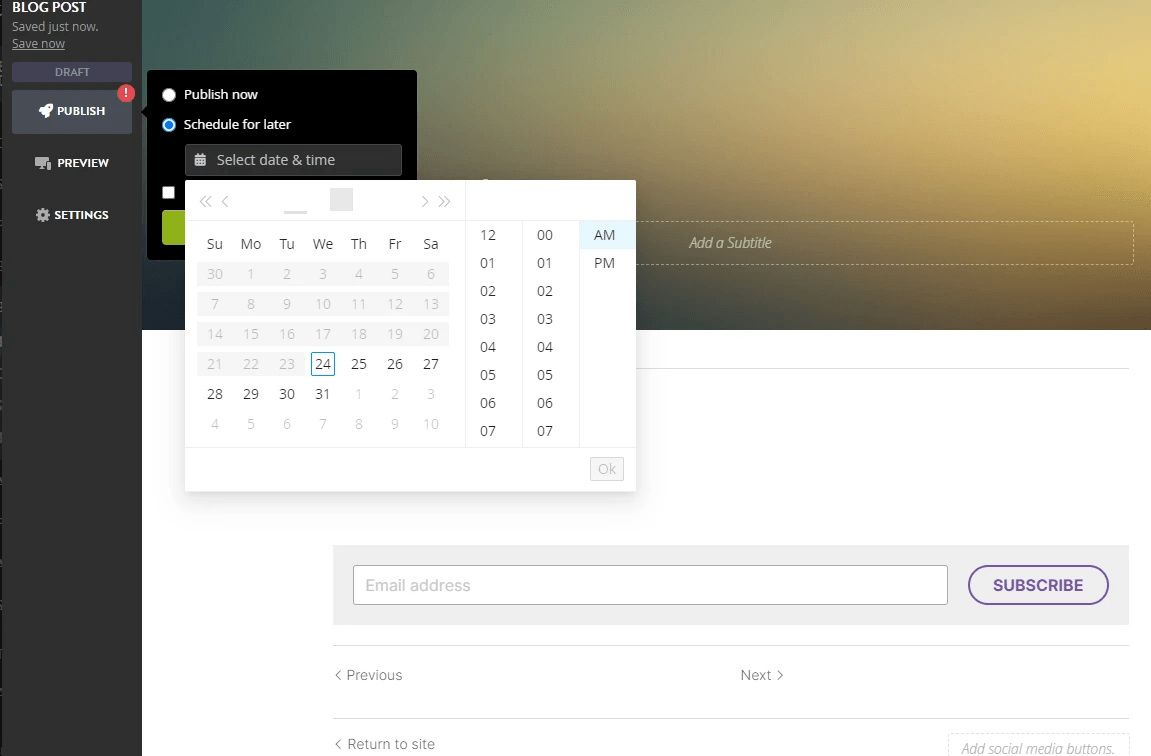1151x756 pixels.
Task: Select the Publish now radio button
Action: 168,94
